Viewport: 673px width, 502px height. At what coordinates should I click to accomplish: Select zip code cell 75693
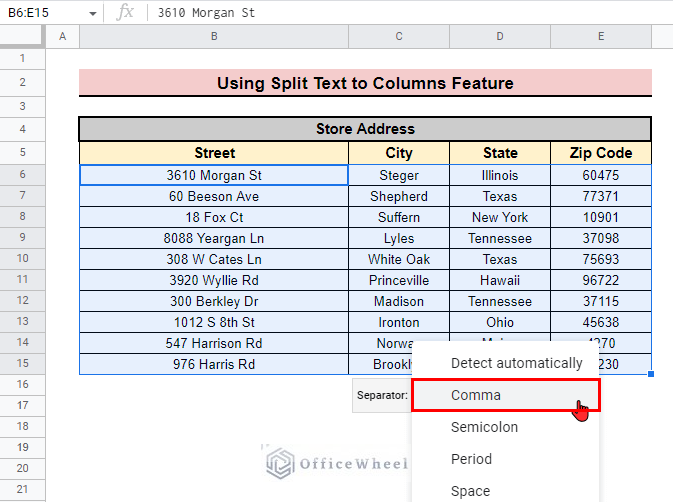pos(601,259)
